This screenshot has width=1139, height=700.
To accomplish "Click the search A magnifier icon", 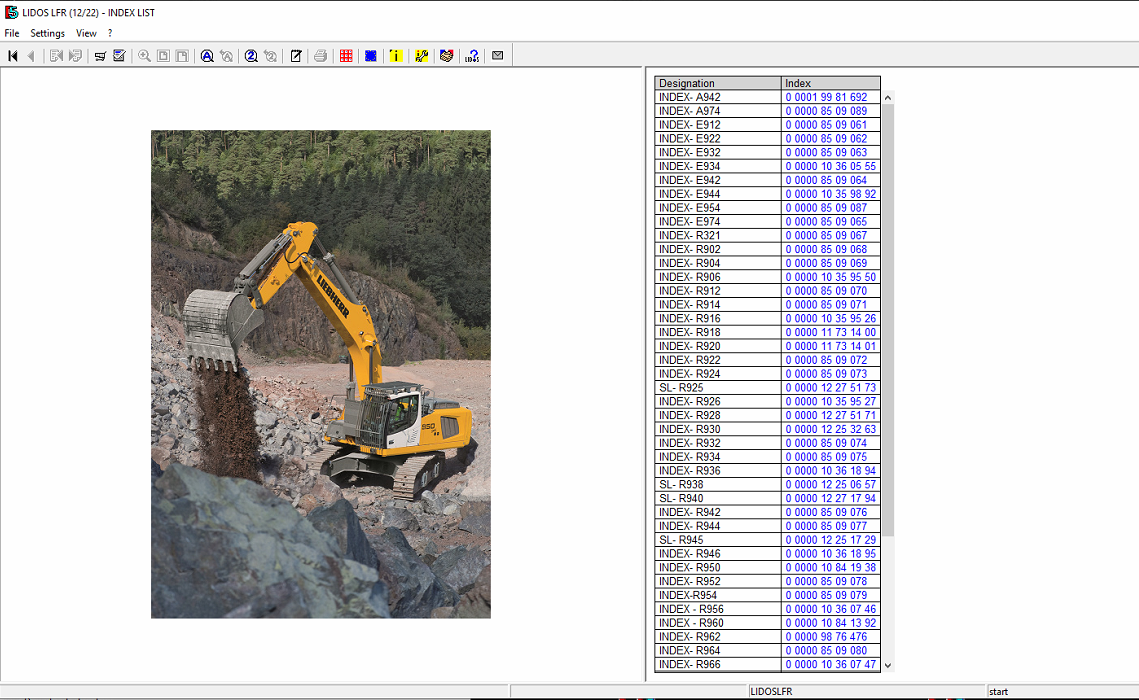I will click(x=207, y=56).
